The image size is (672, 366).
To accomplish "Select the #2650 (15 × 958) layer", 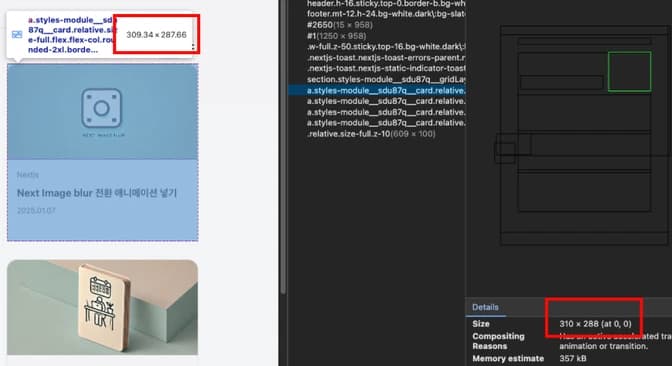I will (x=340, y=25).
